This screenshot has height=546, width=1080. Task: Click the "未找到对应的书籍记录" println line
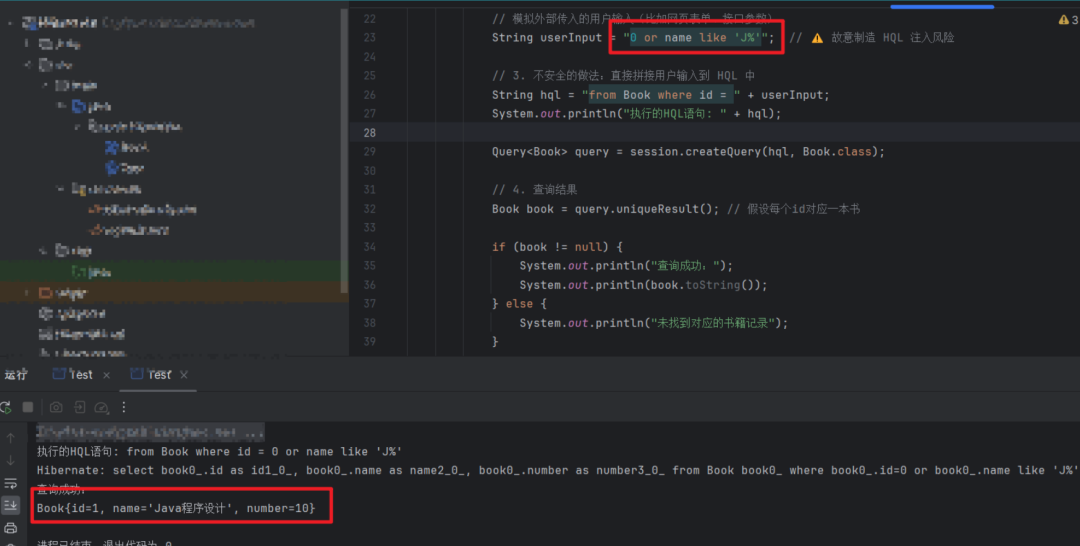pyautogui.click(x=654, y=323)
